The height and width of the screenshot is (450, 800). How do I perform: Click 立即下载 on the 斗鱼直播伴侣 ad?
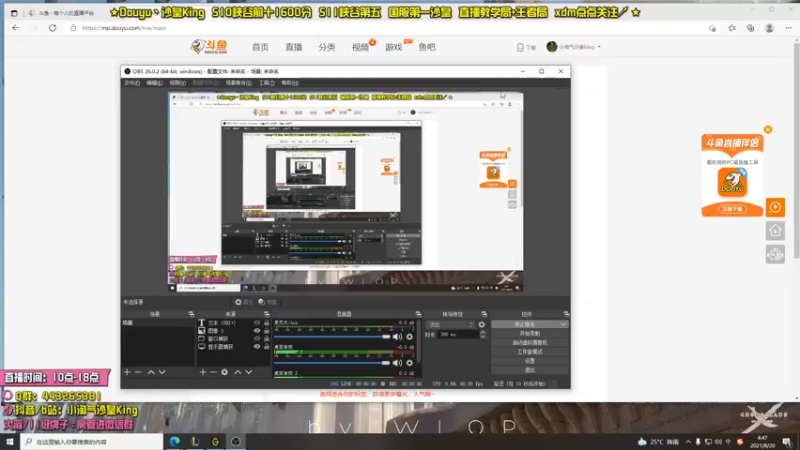point(732,209)
